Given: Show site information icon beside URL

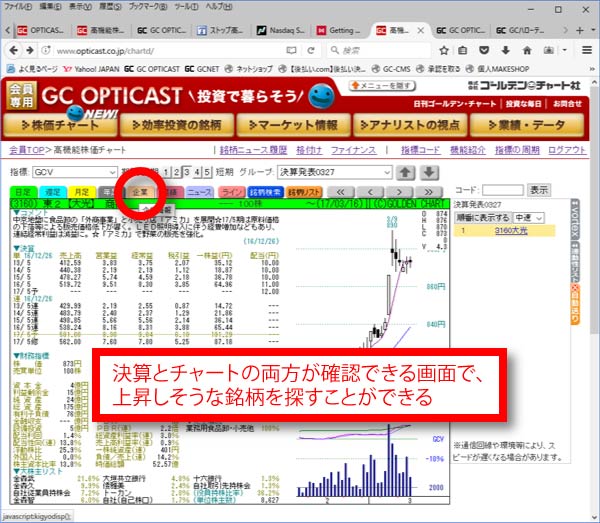Looking at the screenshot, I should [46, 50].
